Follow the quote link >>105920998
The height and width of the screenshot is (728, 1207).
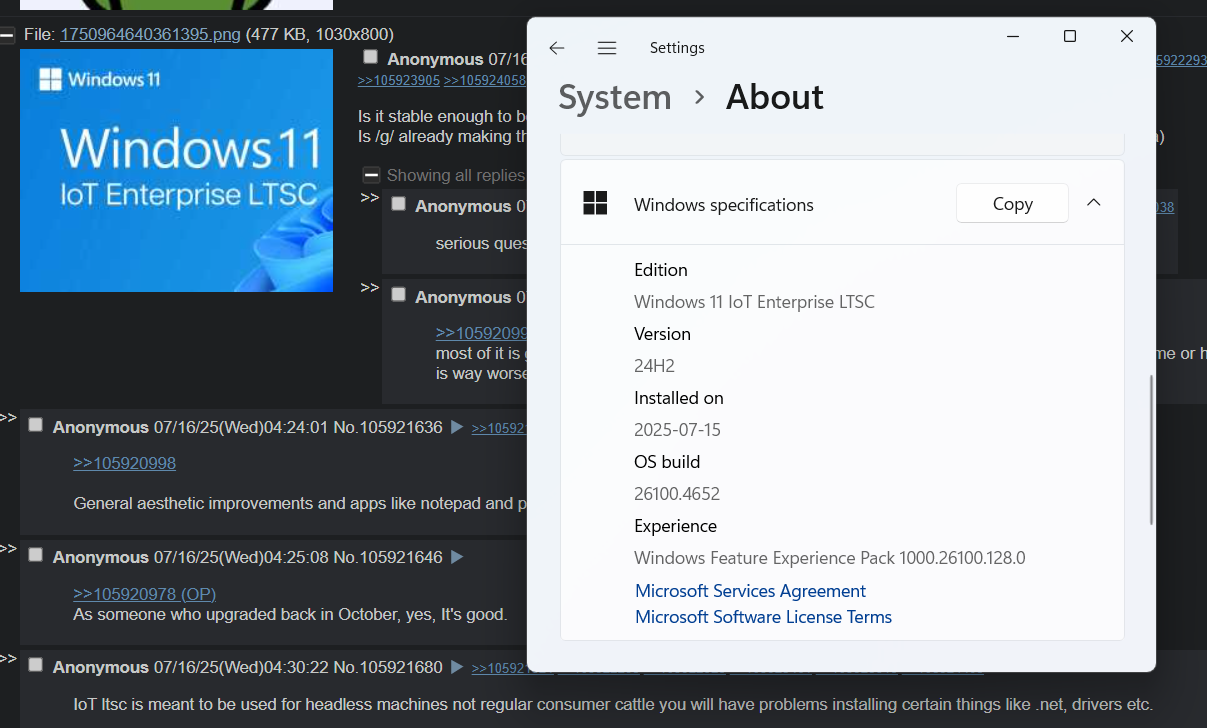pos(125,463)
